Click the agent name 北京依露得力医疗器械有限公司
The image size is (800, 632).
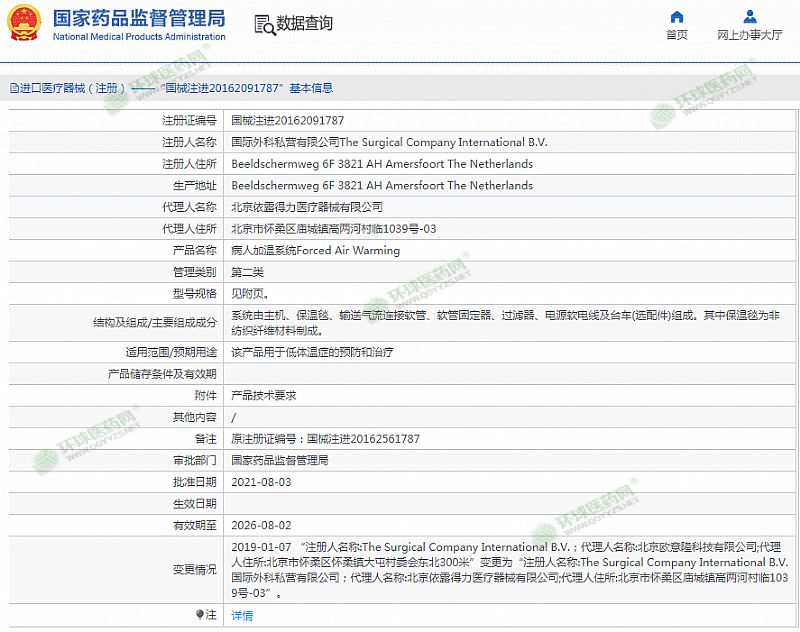[307, 207]
